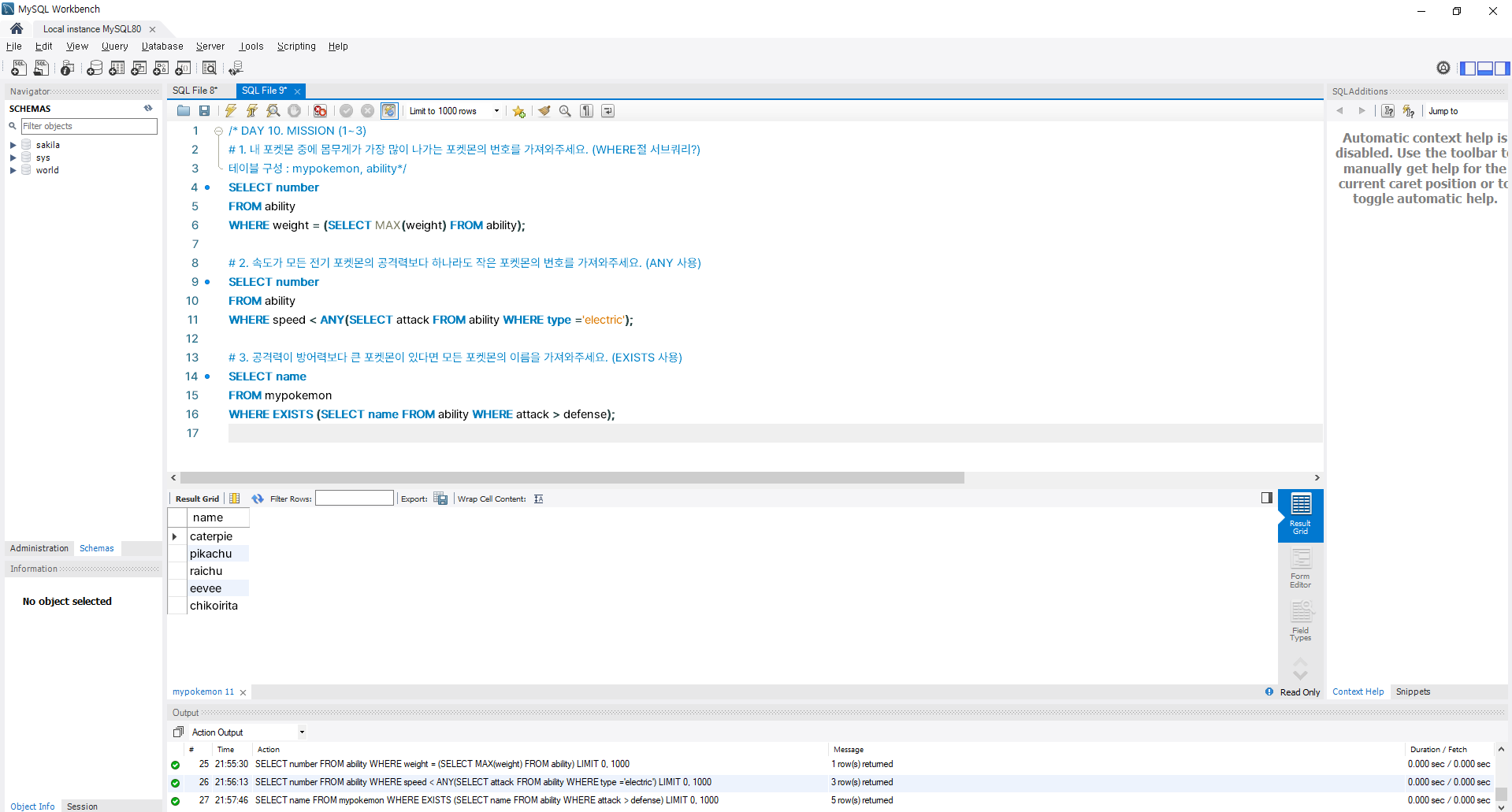Save the script to a file
Screen dimensions: 1512x812
205,111
